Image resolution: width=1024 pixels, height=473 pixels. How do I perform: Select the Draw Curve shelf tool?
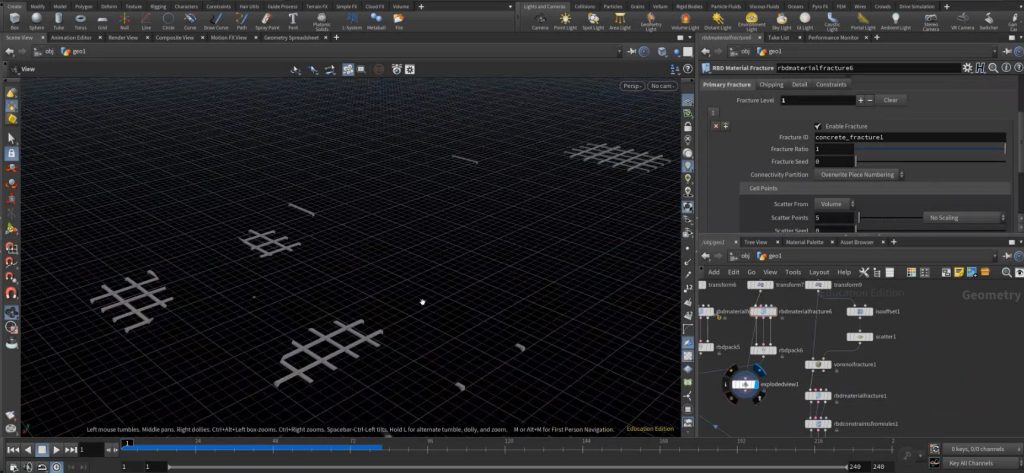[x=216, y=21]
